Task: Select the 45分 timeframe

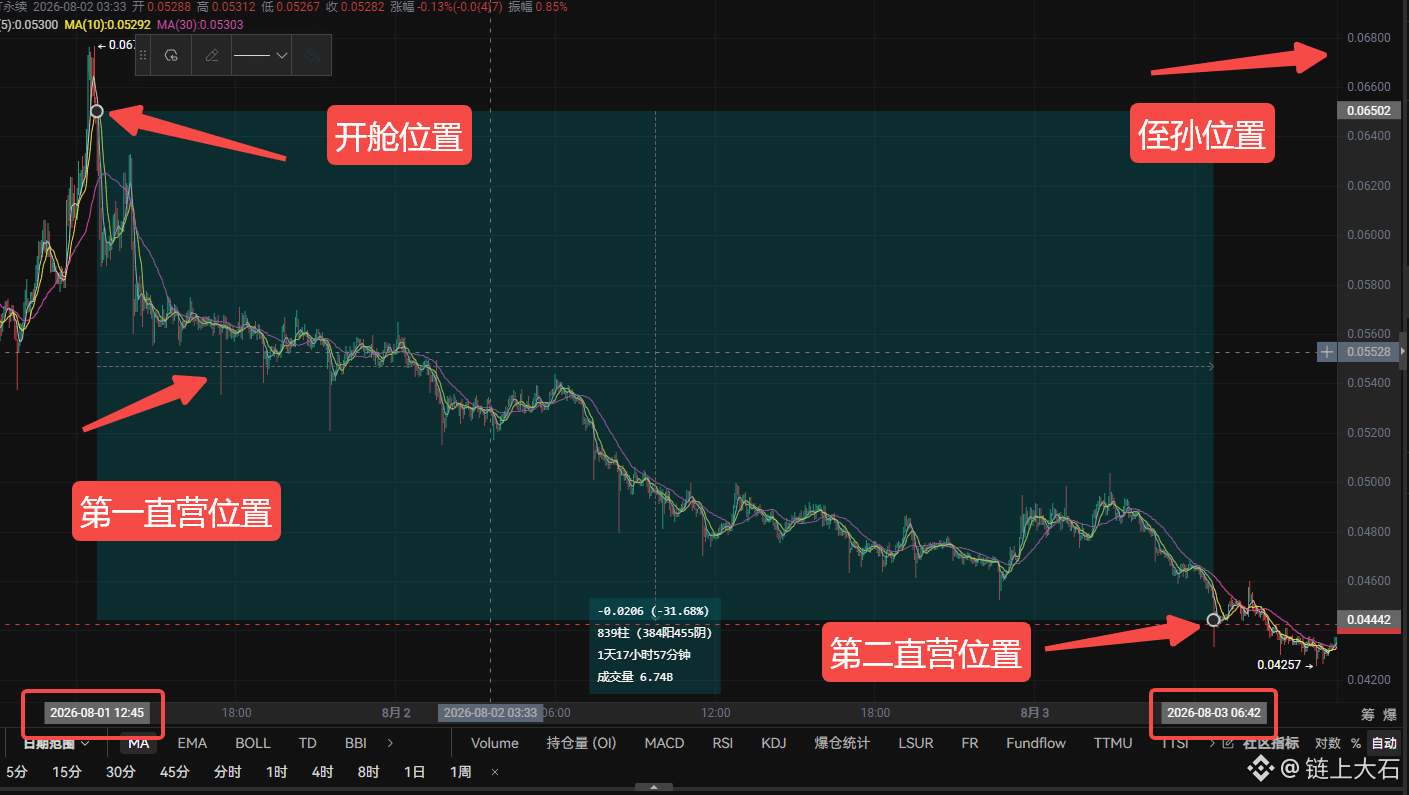Action: pos(174,772)
